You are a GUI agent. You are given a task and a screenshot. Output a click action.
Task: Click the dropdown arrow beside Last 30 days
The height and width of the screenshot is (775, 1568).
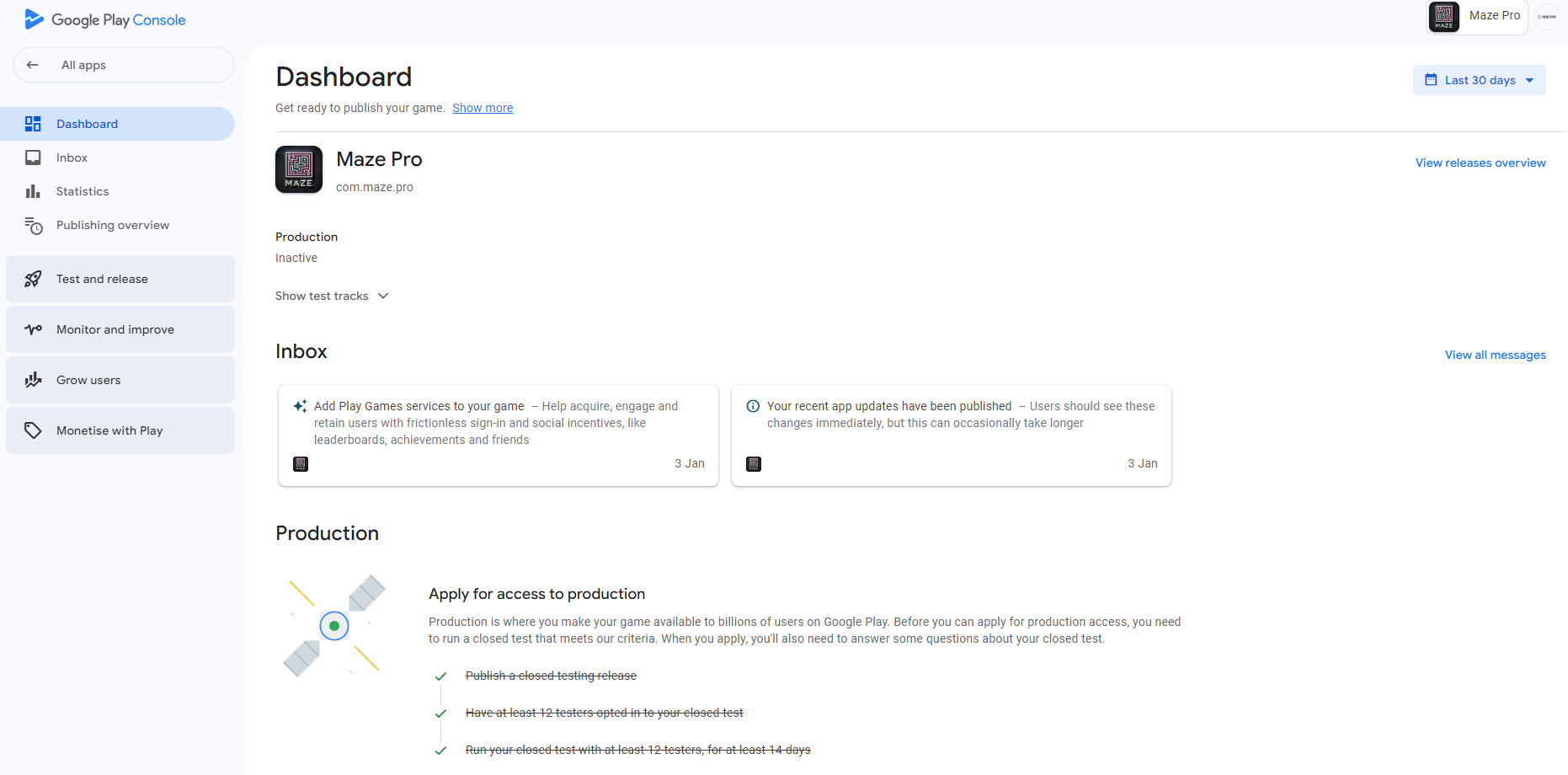coord(1529,80)
